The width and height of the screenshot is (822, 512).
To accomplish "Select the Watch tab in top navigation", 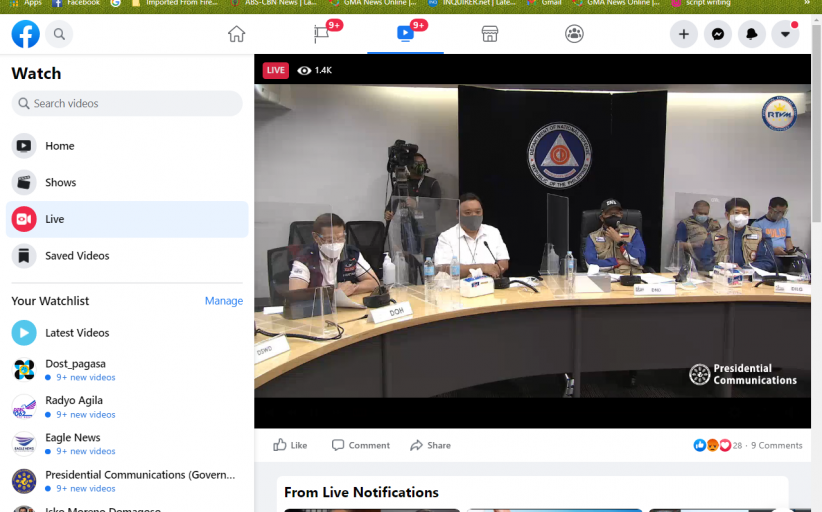I will point(405,34).
